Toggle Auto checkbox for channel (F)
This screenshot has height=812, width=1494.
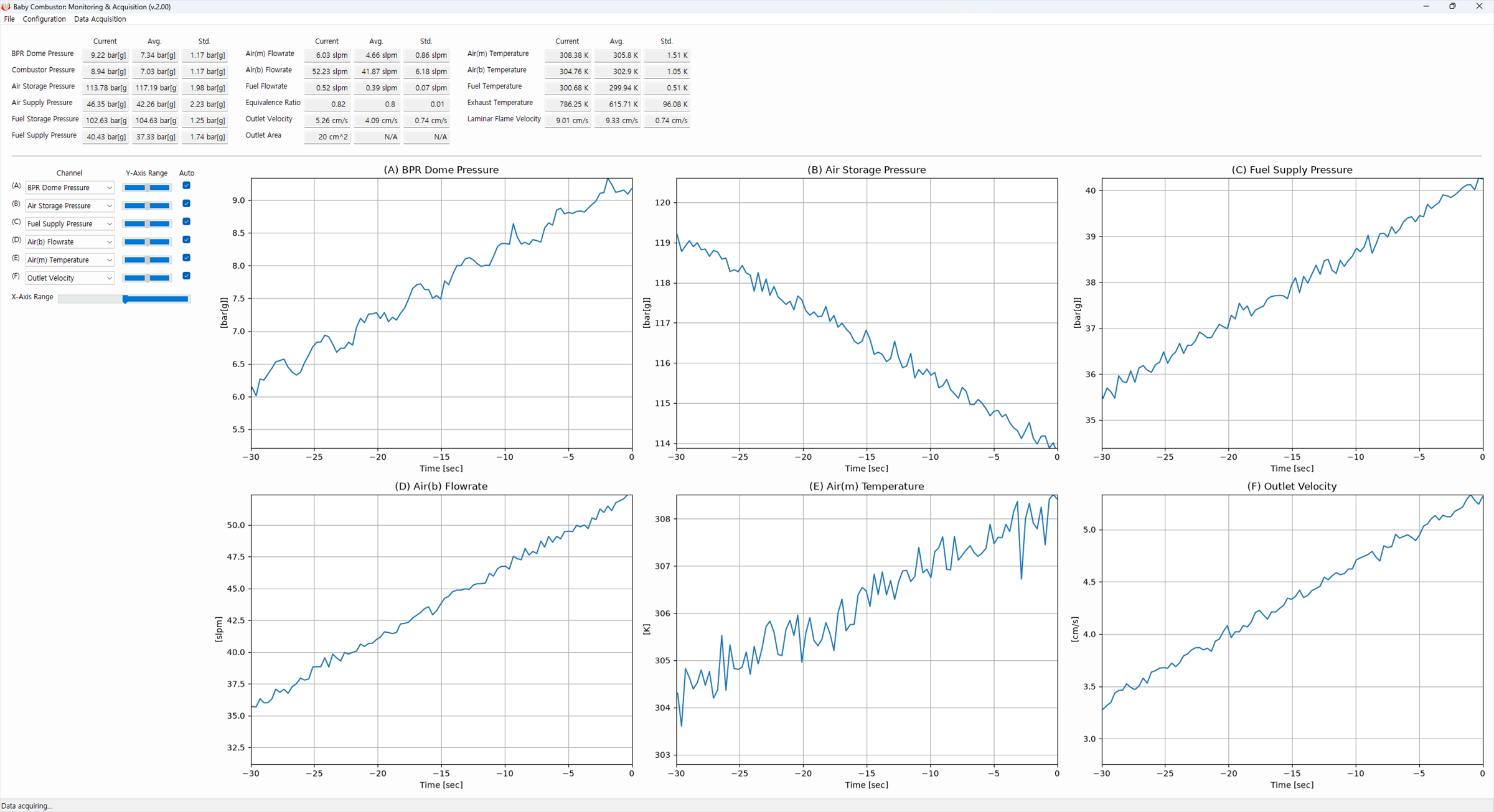[x=186, y=276]
